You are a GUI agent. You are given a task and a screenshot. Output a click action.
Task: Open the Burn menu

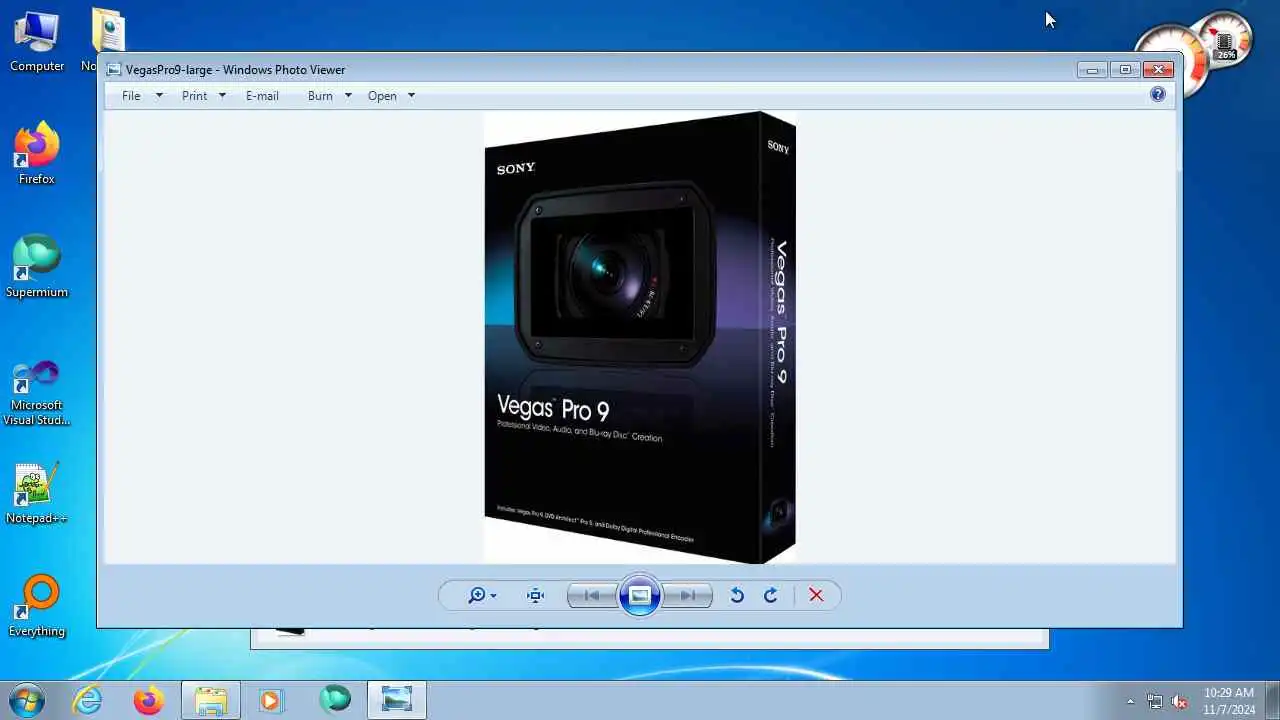(x=320, y=96)
